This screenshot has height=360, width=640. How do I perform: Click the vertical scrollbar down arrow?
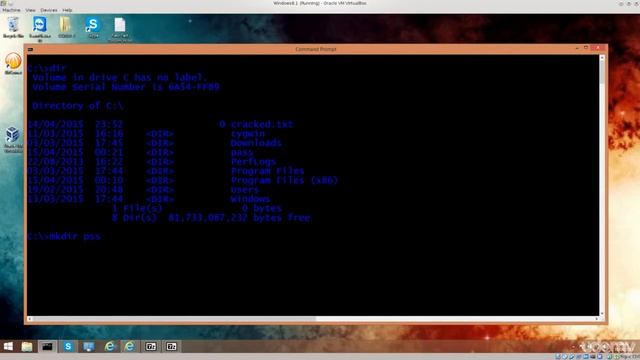click(602, 313)
